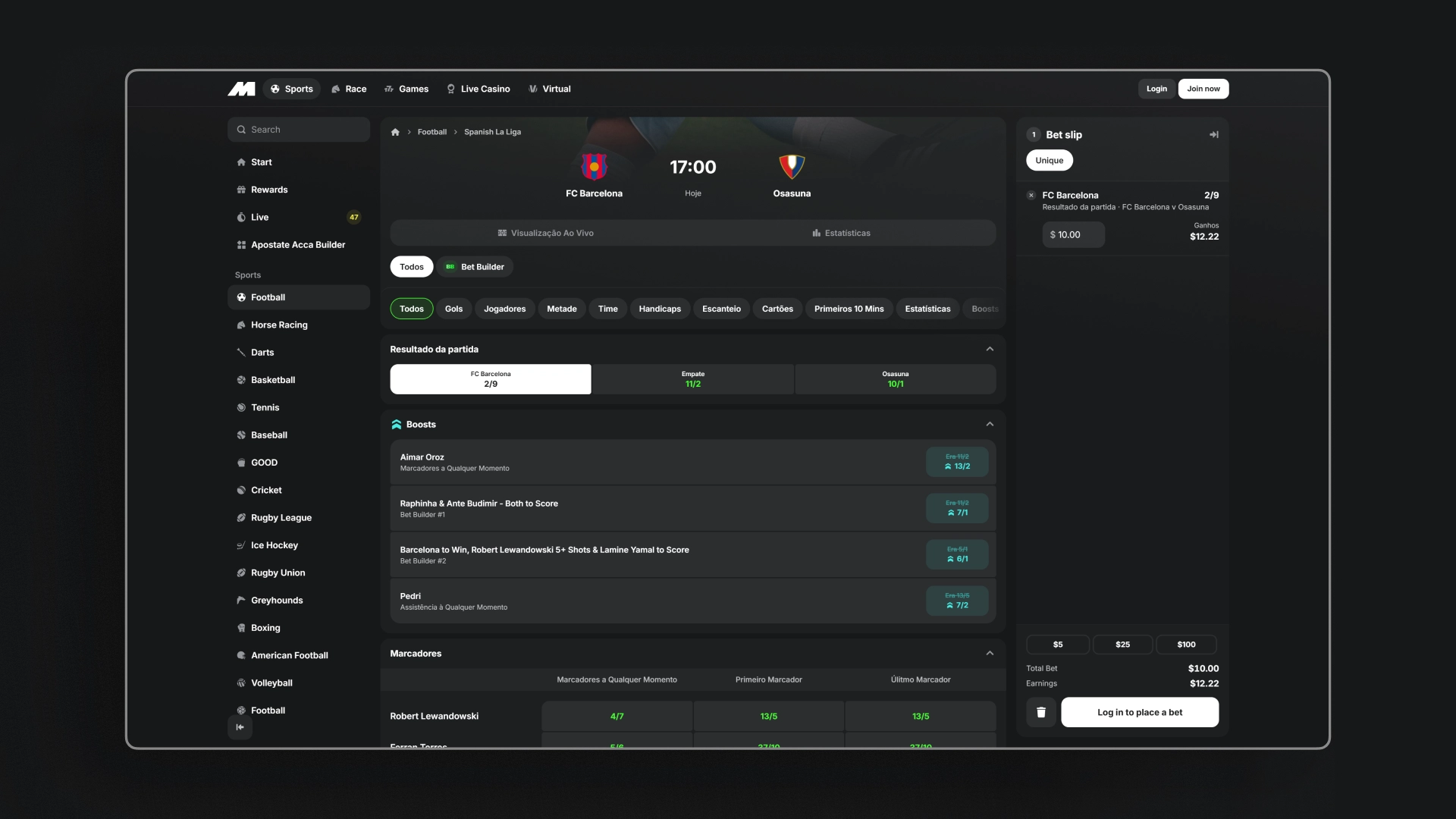Open Estatísticas match view
1456x819 pixels.
pos(841,233)
